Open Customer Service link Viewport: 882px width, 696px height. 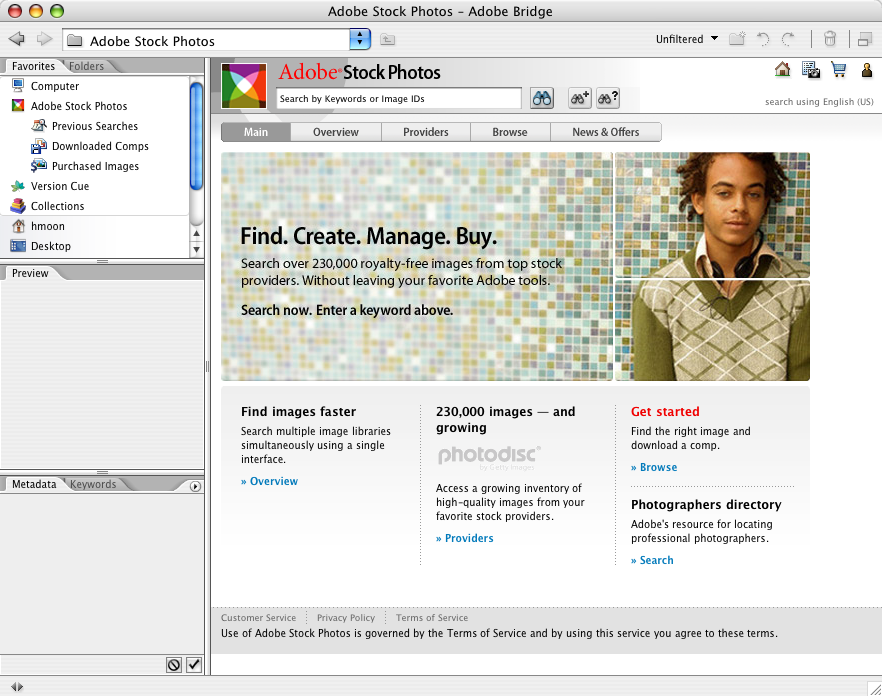(258, 618)
